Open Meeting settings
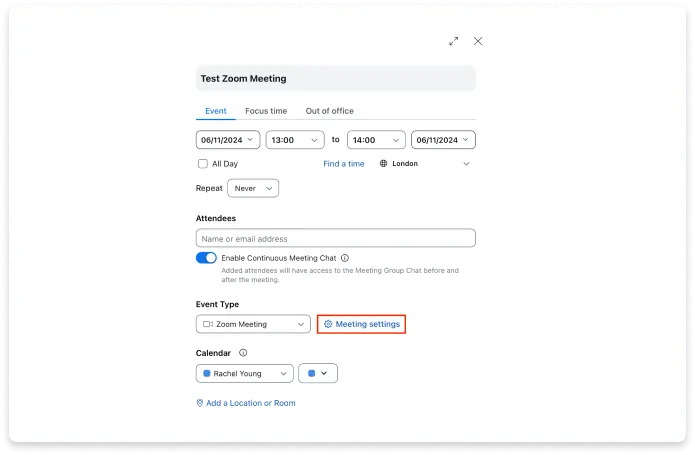This screenshot has width=695, height=455. click(x=361, y=324)
